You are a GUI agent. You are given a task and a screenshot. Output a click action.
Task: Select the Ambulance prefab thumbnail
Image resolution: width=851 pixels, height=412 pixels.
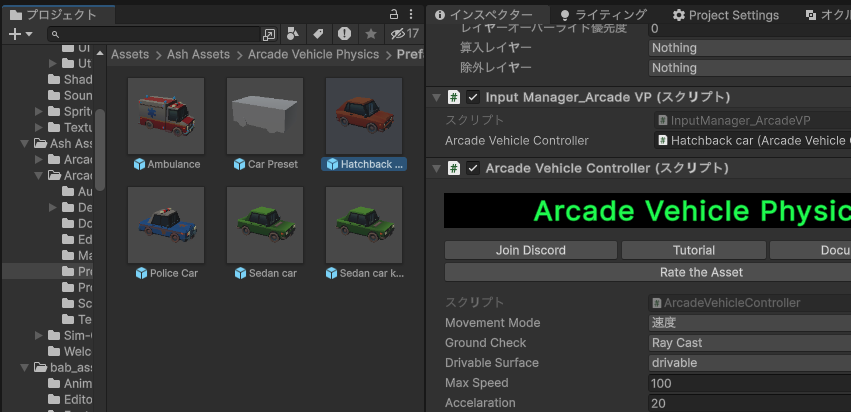[167, 116]
